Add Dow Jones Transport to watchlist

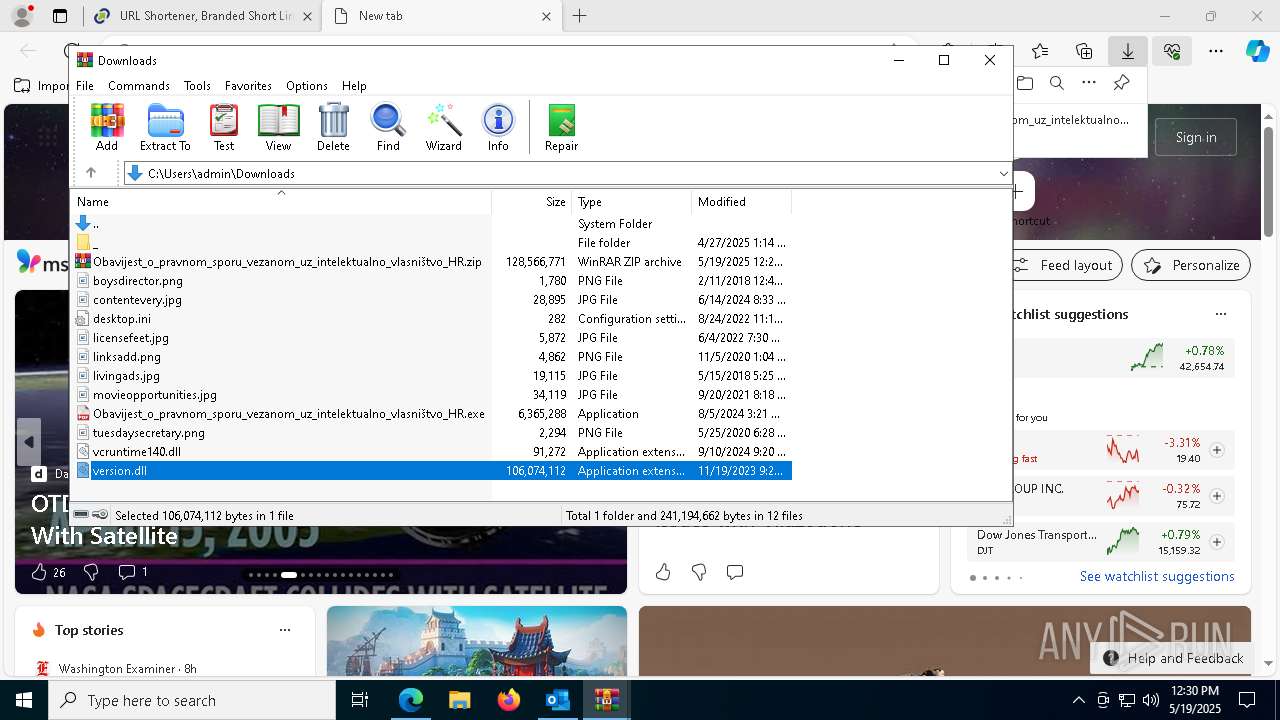[1217, 542]
